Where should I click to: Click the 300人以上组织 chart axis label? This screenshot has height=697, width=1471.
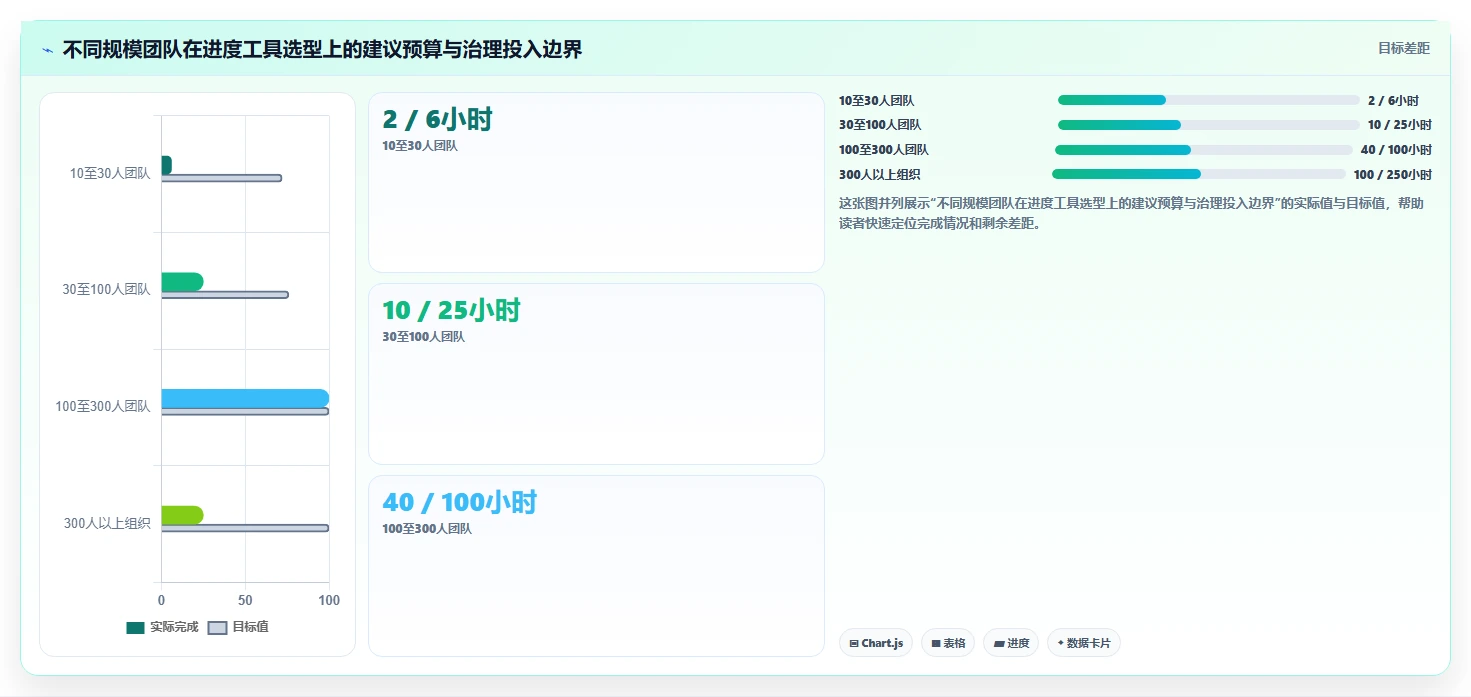[107, 523]
